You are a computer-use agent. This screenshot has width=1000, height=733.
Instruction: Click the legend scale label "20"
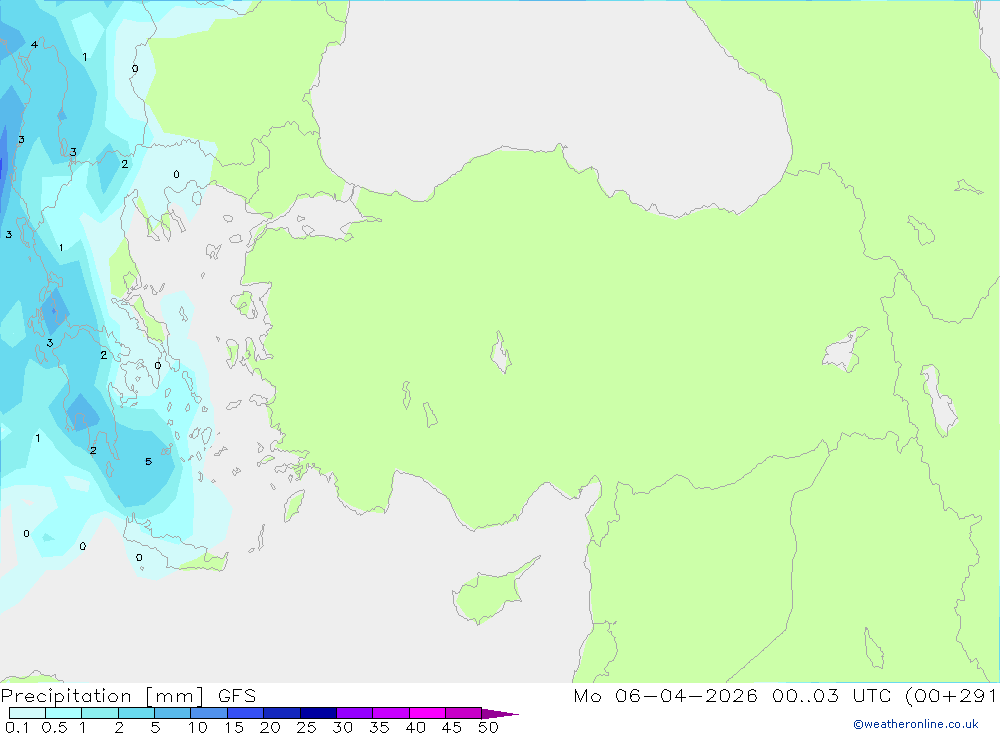tap(270, 727)
